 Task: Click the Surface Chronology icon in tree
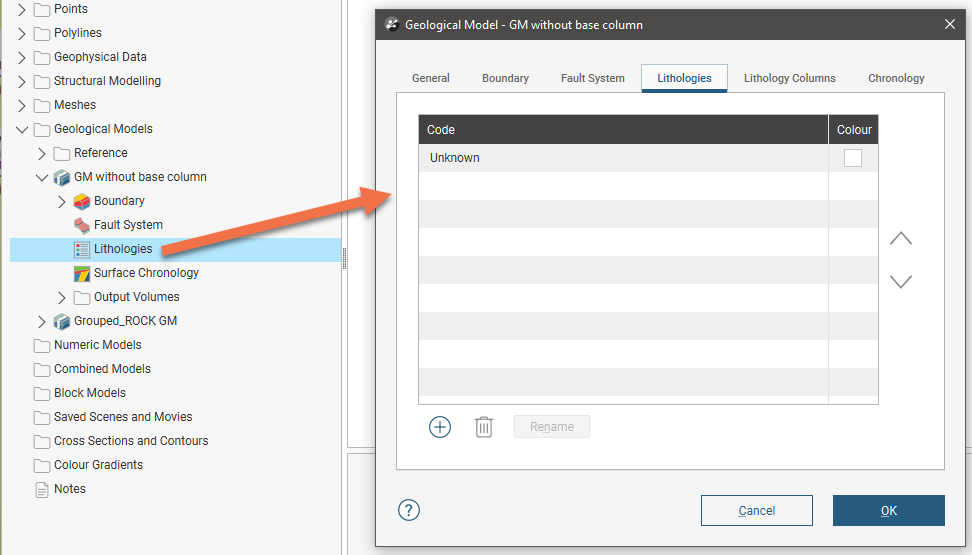coord(82,273)
